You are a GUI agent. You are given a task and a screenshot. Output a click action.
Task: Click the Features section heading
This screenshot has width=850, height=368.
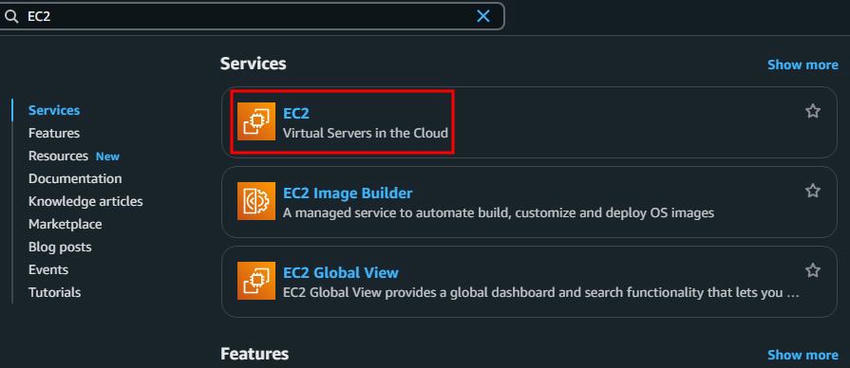[x=254, y=354]
